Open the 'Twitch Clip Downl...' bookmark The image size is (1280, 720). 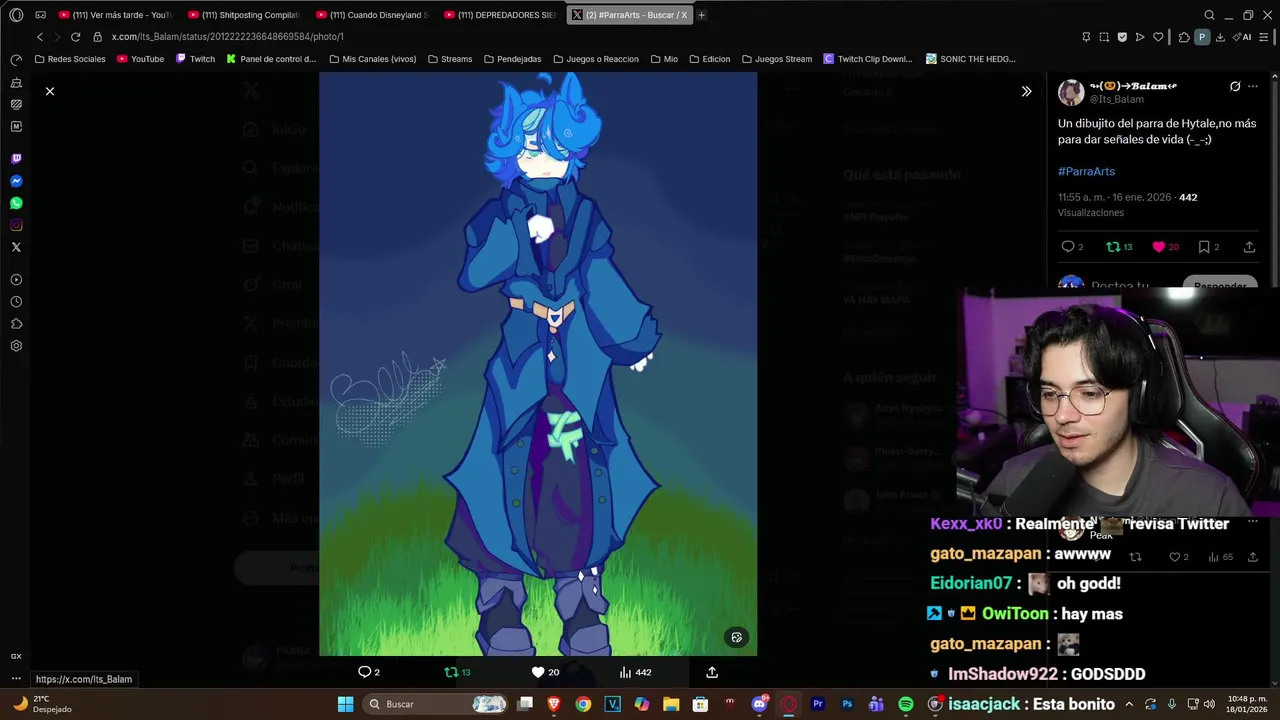867,59
